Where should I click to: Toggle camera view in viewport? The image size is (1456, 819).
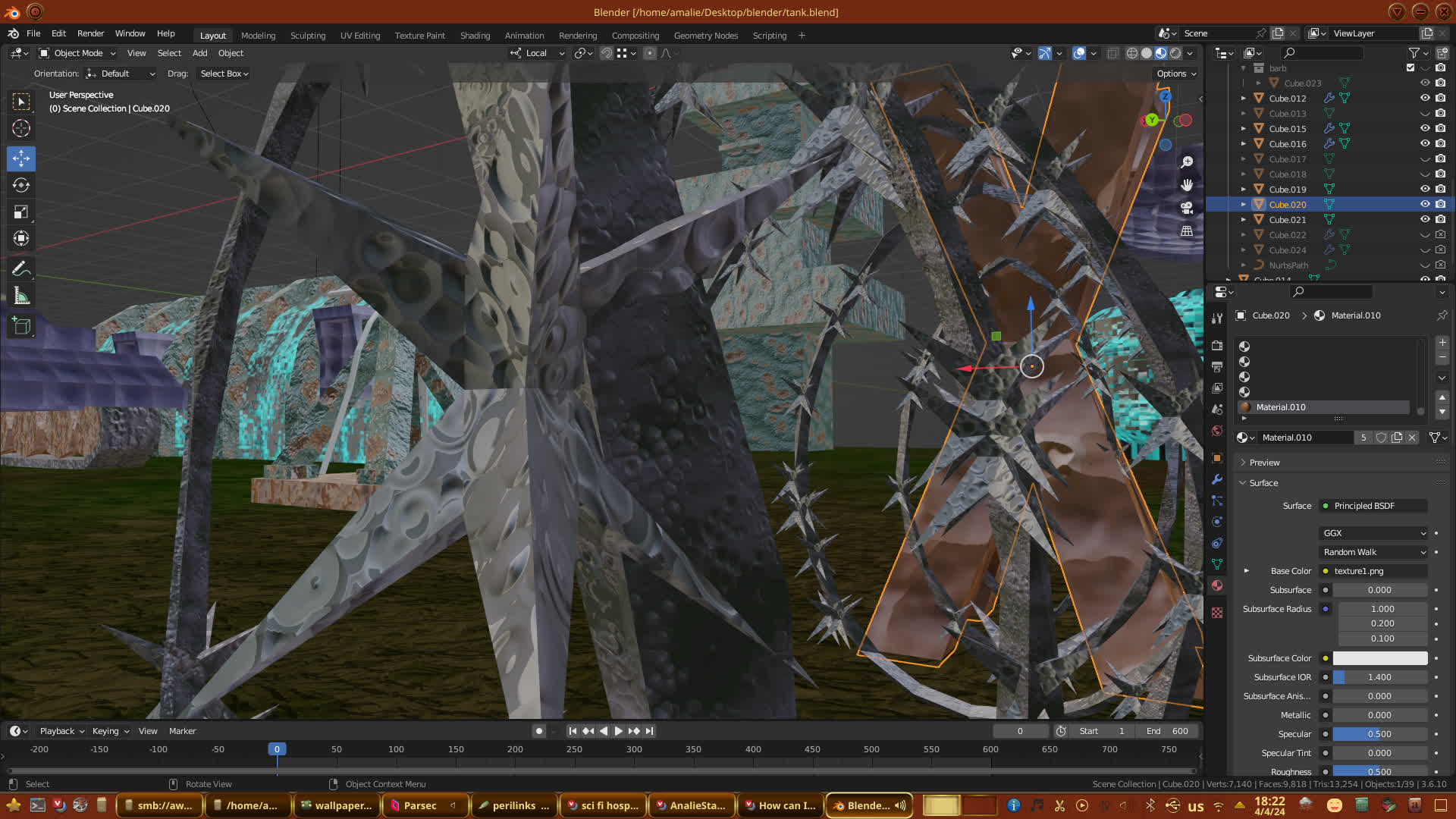point(1187,208)
